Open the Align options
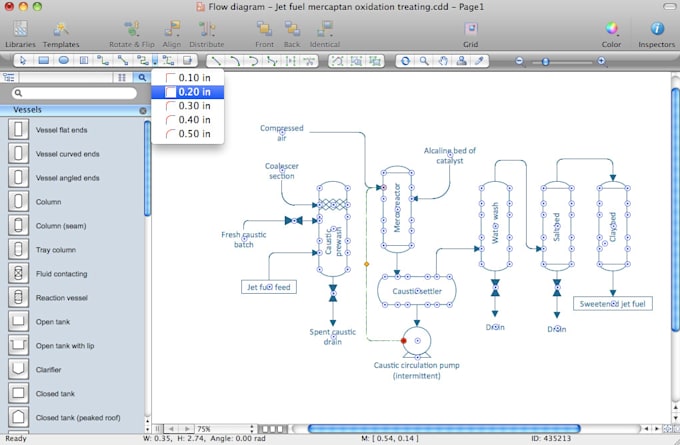The width and height of the screenshot is (680, 445). coord(172,34)
